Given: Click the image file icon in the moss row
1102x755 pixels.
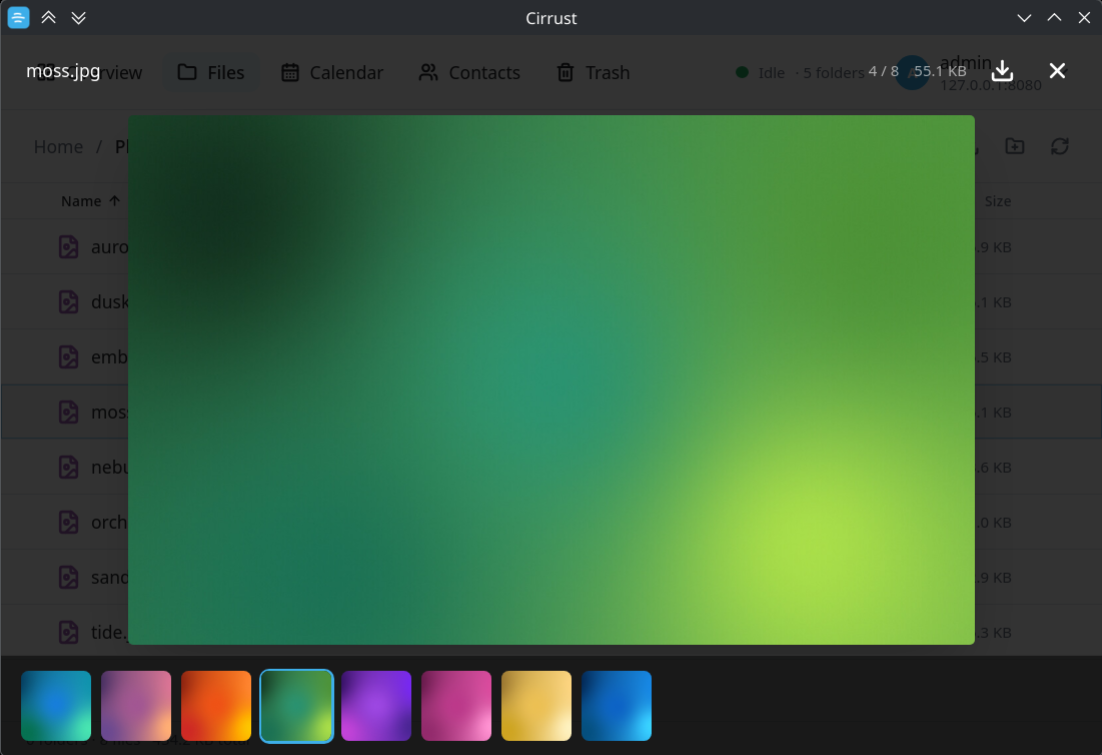Looking at the screenshot, I should click(x=68, y=412).
